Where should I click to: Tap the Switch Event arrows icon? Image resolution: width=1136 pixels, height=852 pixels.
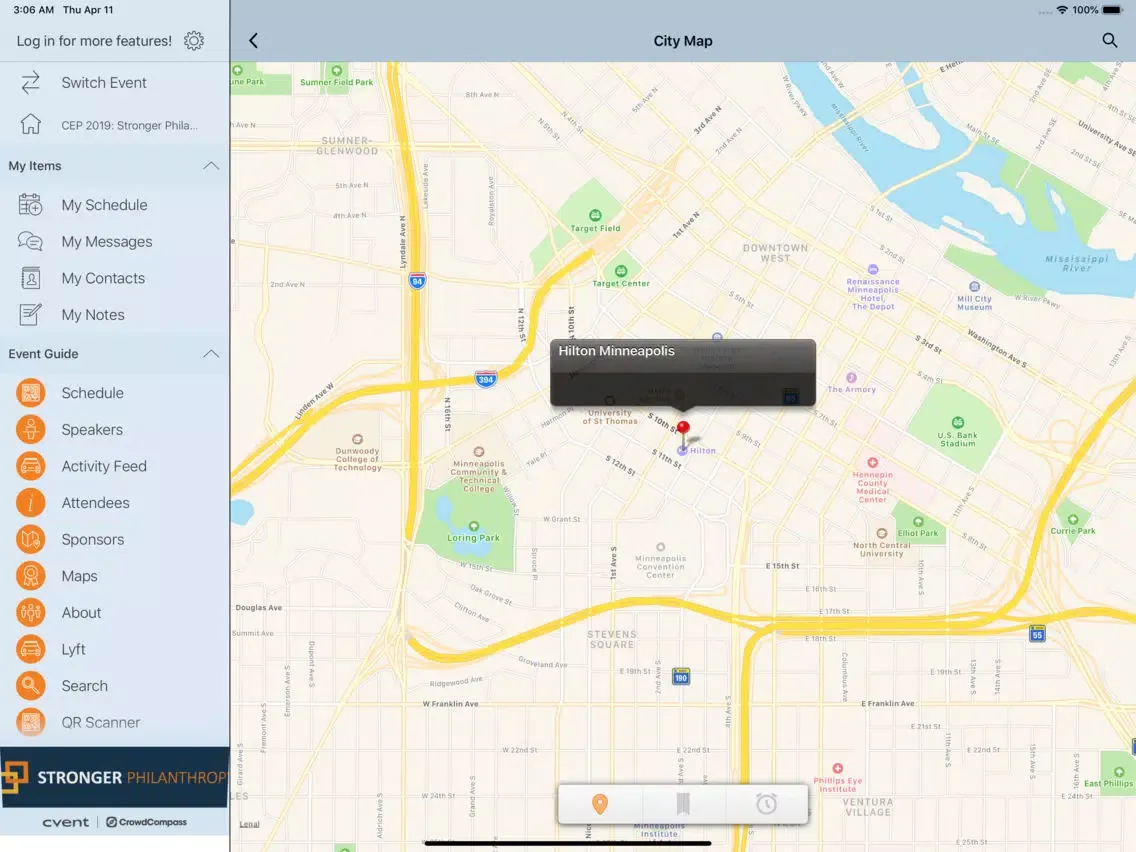30,83
